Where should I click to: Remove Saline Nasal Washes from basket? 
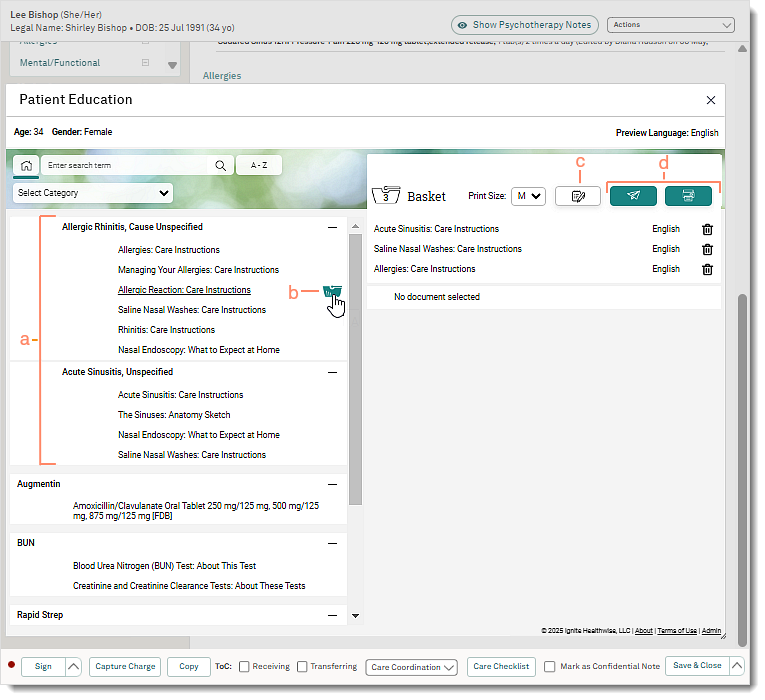pyautogui.click(x=708, y=249)
